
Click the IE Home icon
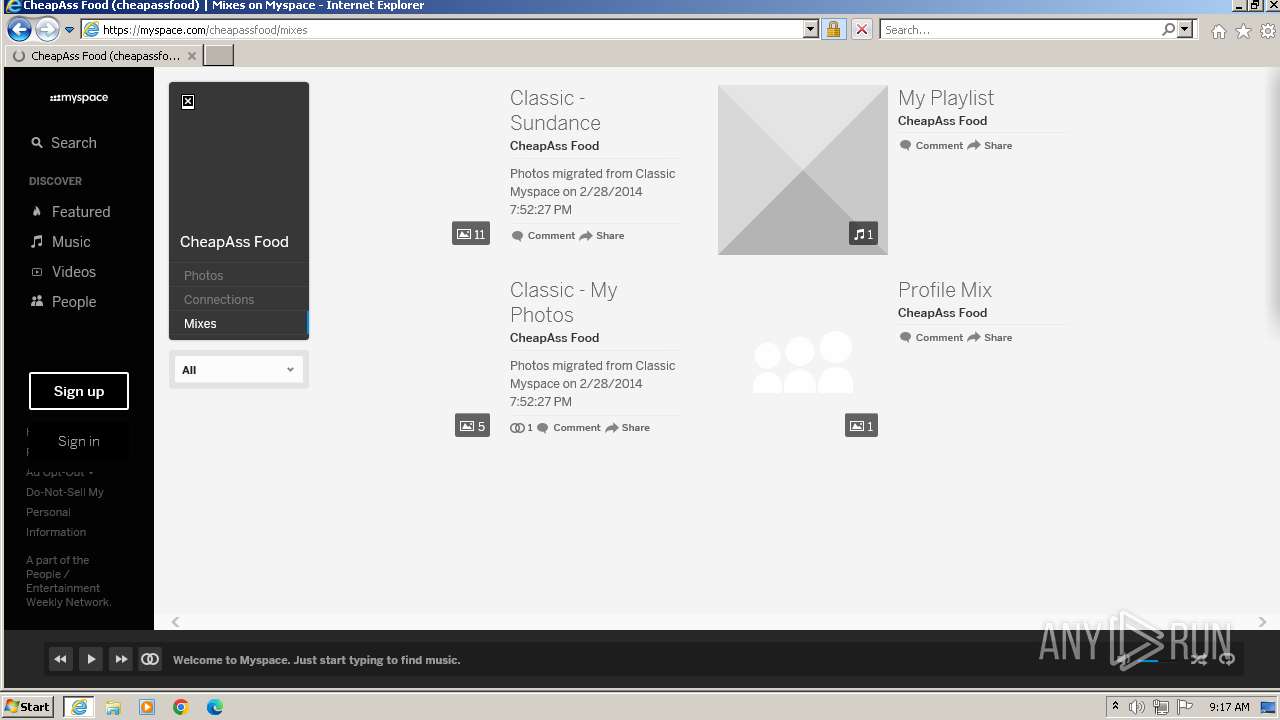[x=1218, y=31]
